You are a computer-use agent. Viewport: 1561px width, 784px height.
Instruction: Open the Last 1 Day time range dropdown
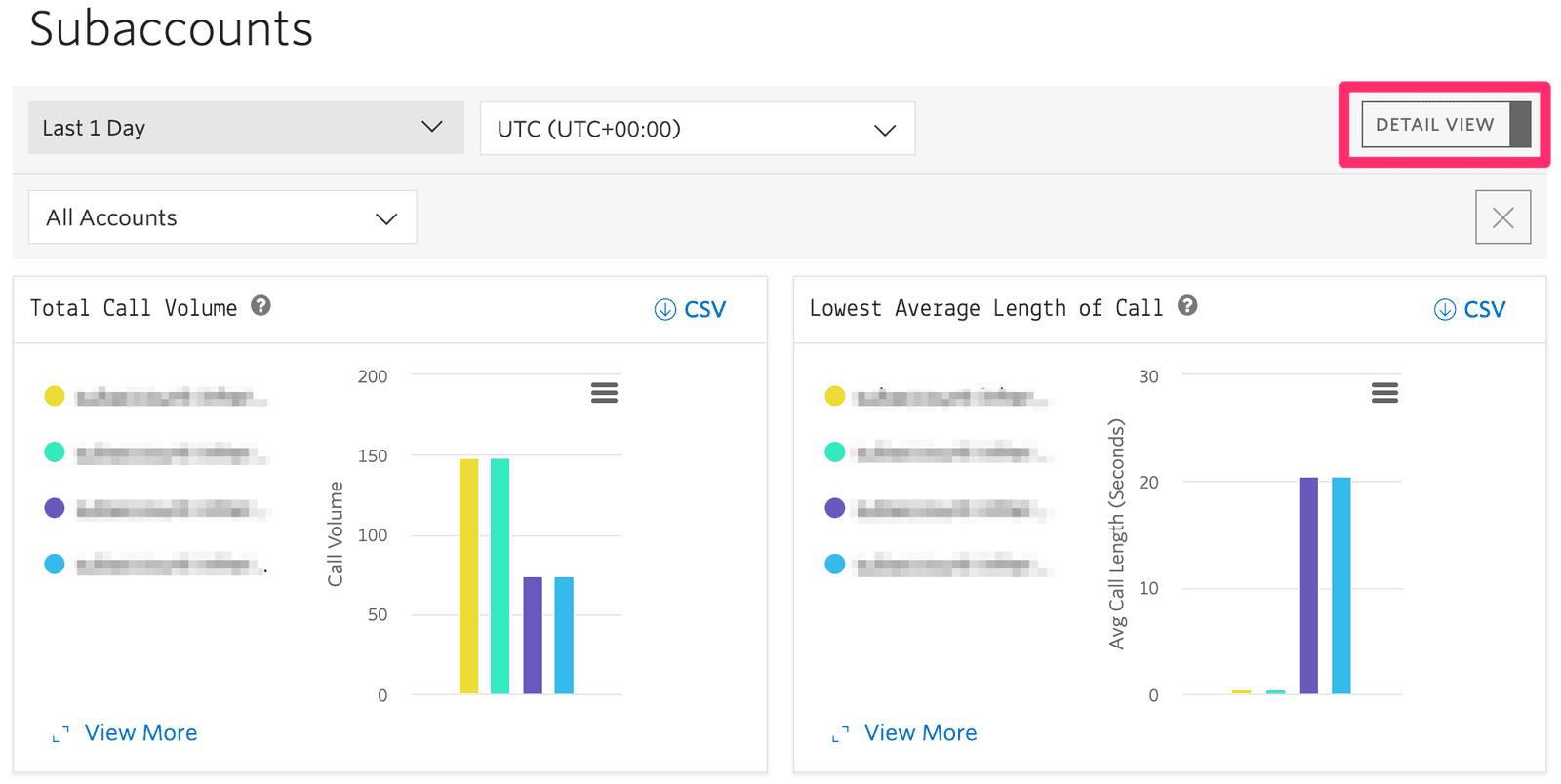coord(245,128)
